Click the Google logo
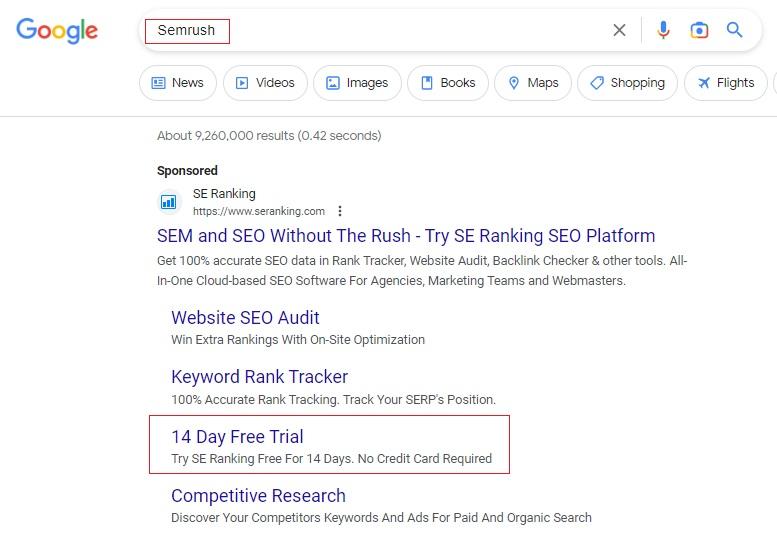The width and height of the screenshot is (777, 549). 57,30
